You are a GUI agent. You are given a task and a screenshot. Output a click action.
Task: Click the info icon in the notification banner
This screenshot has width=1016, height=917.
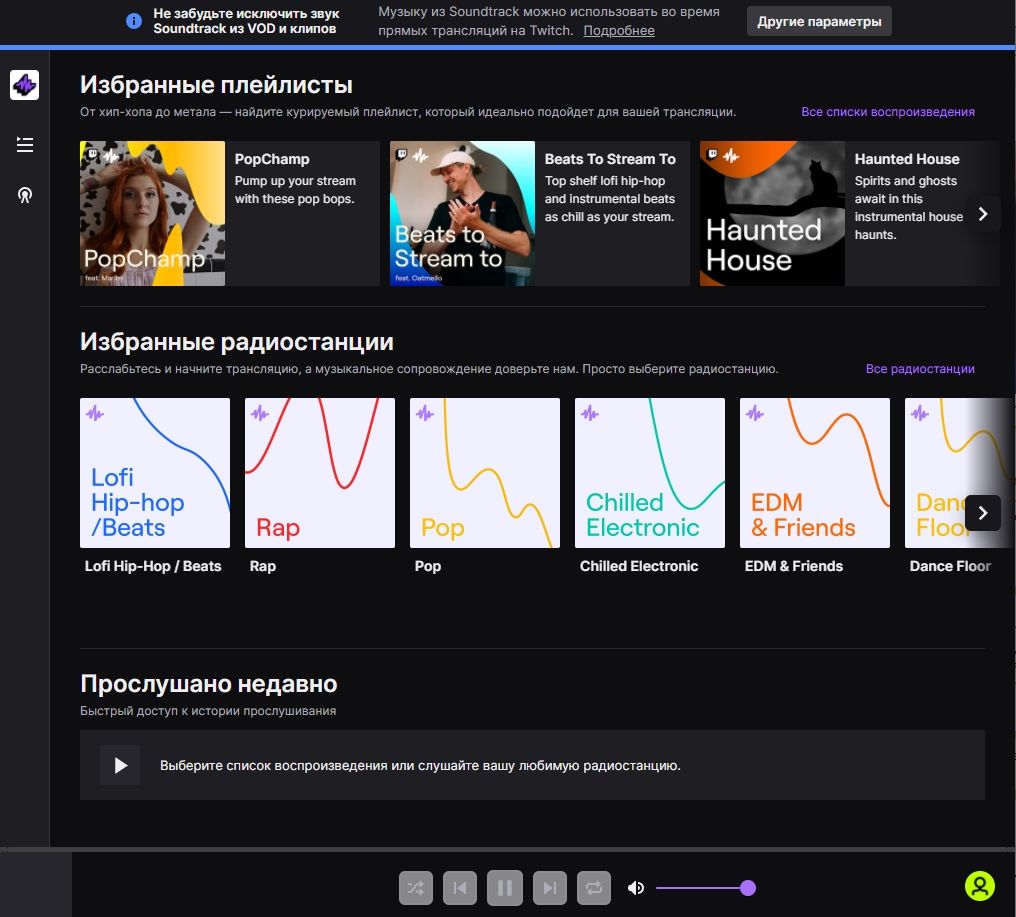[133, 20]
